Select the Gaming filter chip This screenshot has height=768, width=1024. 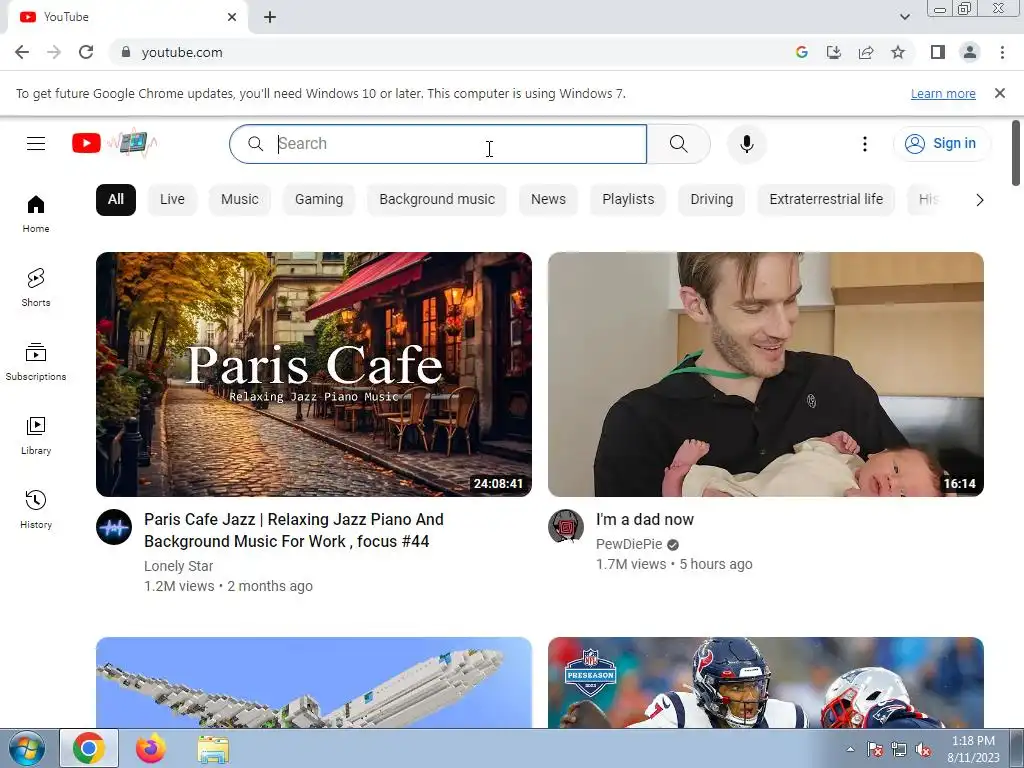pos(319,199)
